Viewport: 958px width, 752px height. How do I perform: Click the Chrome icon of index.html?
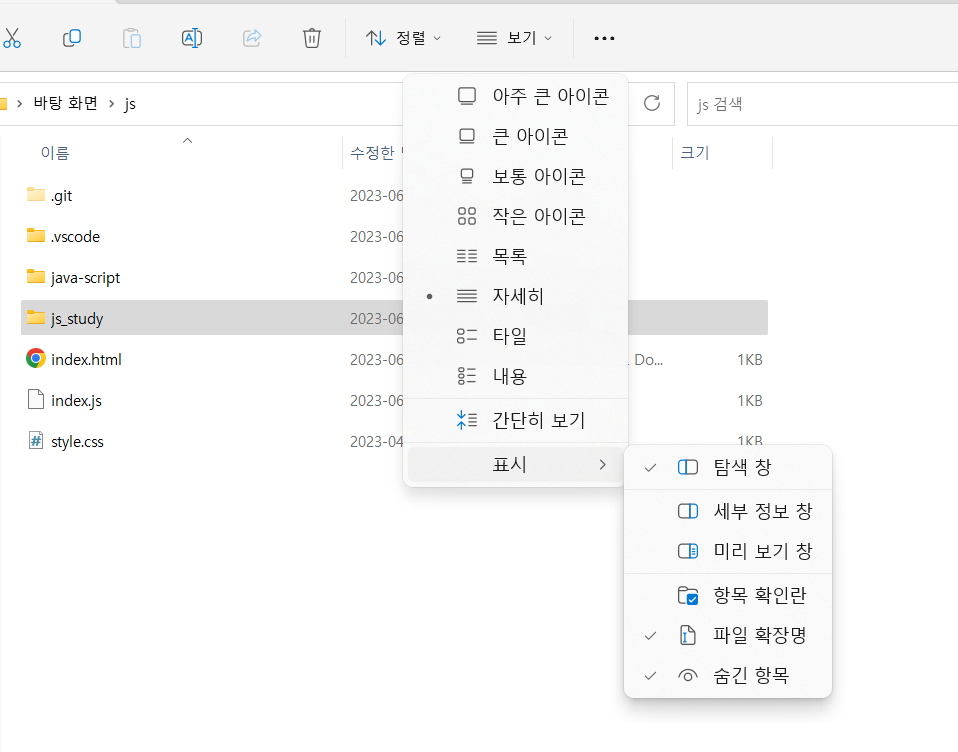[x=36, y=358]
